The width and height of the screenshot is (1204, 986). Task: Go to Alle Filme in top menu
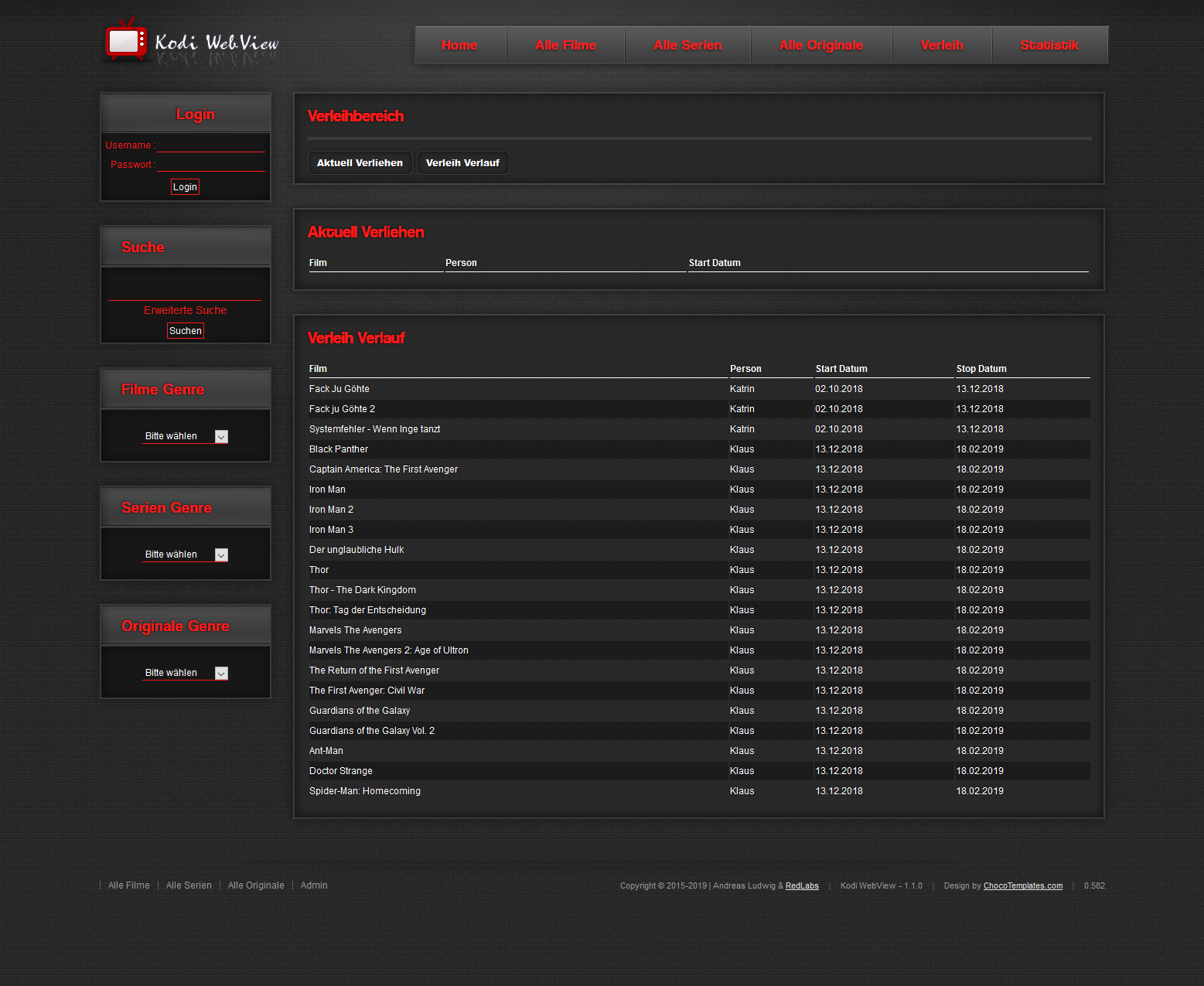565,45
